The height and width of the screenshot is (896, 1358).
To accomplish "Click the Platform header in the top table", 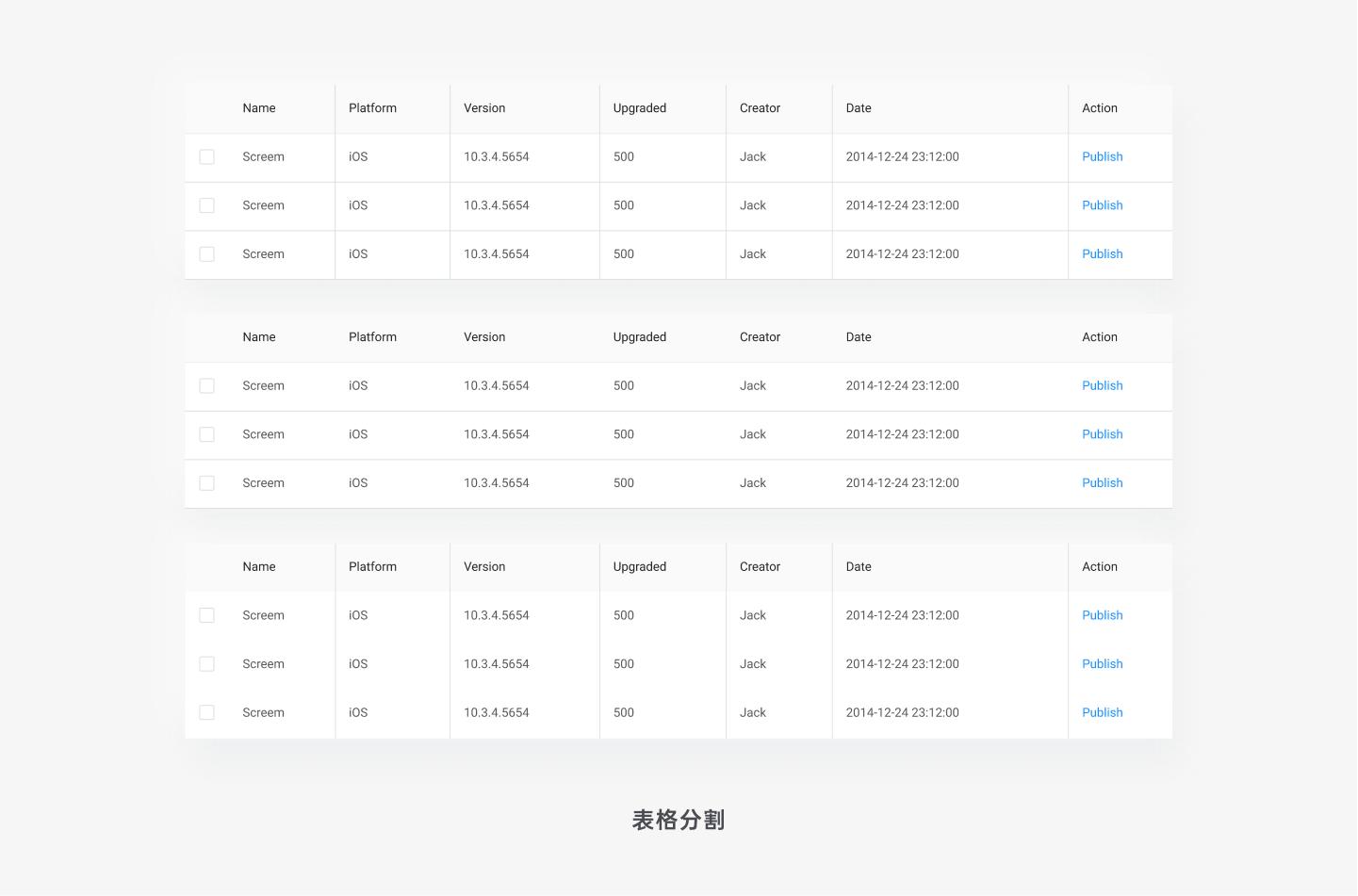I will (372, 108).
